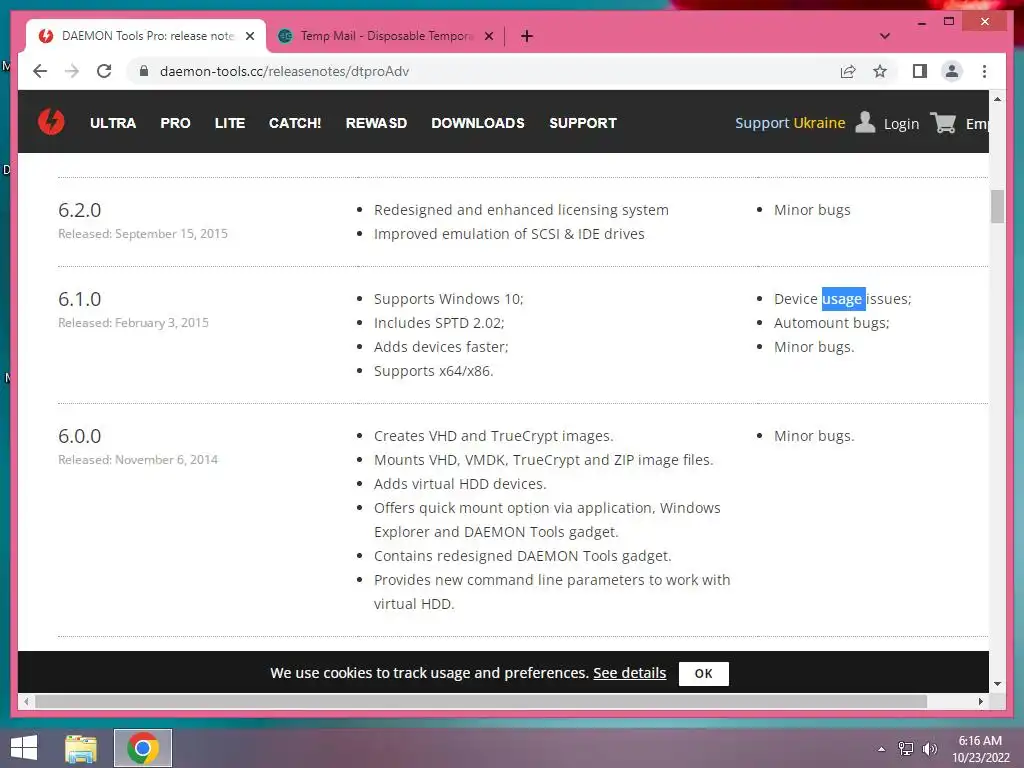Go back with the browser back arrow

(40, 71)
